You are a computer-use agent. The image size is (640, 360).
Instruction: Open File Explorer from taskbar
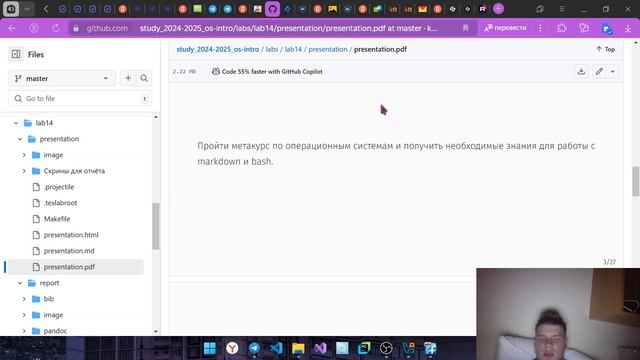point(298,348)
